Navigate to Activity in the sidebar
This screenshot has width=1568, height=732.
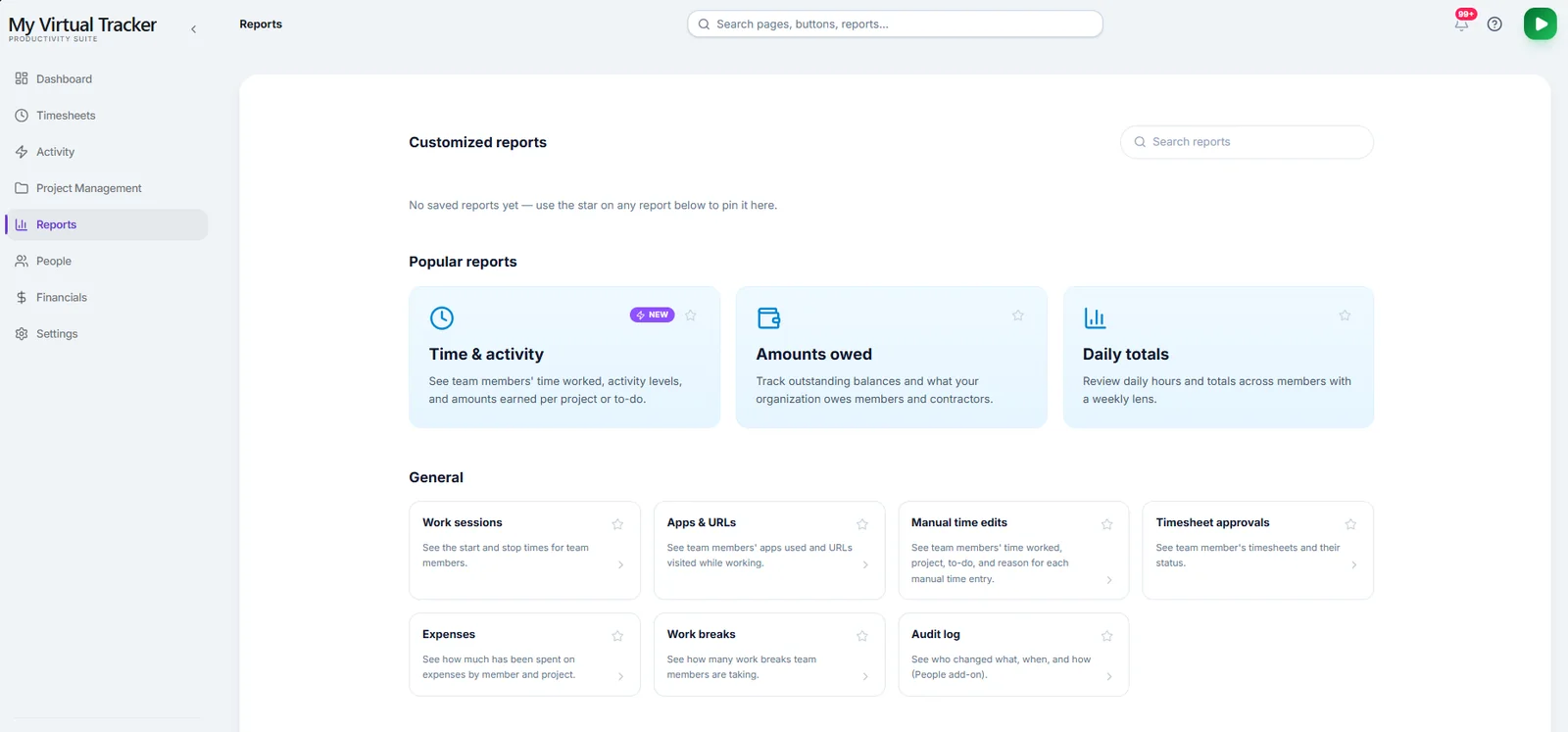(x=106, y=152)
